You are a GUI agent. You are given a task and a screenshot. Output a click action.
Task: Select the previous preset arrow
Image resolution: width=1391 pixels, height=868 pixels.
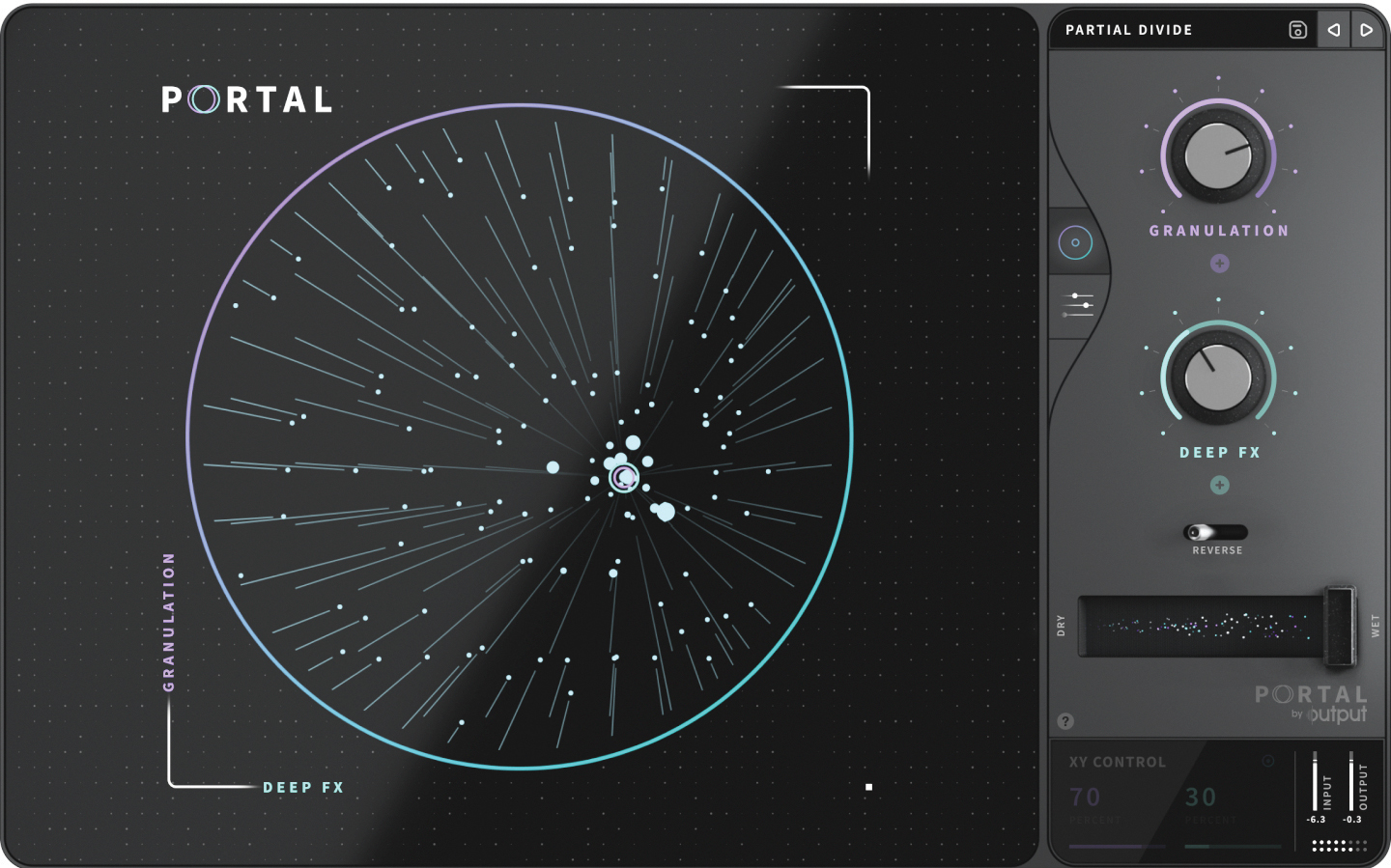1335,30
